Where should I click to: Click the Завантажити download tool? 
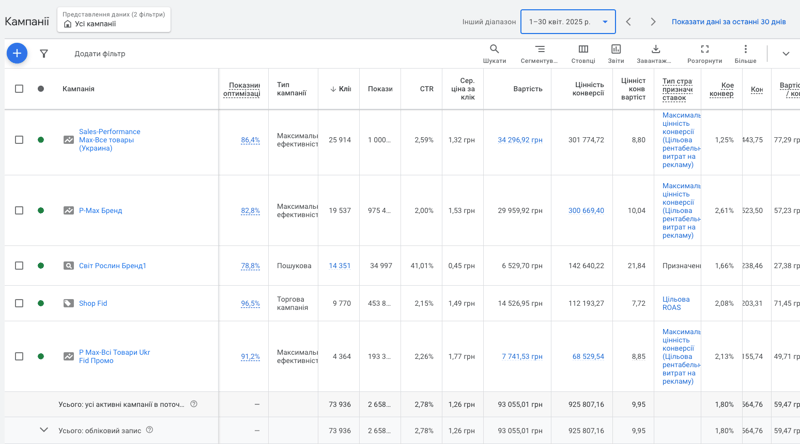656,54
